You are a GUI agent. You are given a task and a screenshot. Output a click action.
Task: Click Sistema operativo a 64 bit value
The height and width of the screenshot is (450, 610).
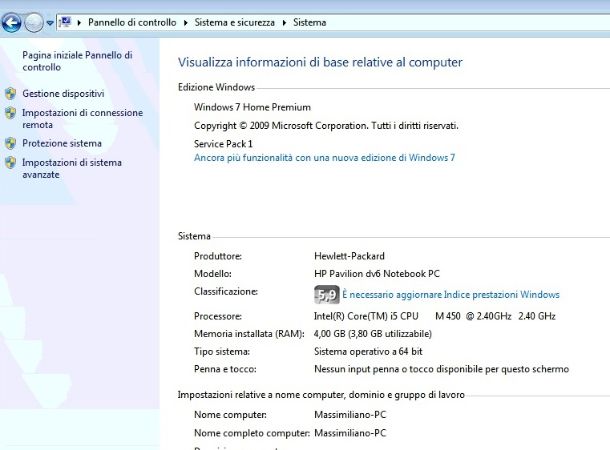coord(368,352)
